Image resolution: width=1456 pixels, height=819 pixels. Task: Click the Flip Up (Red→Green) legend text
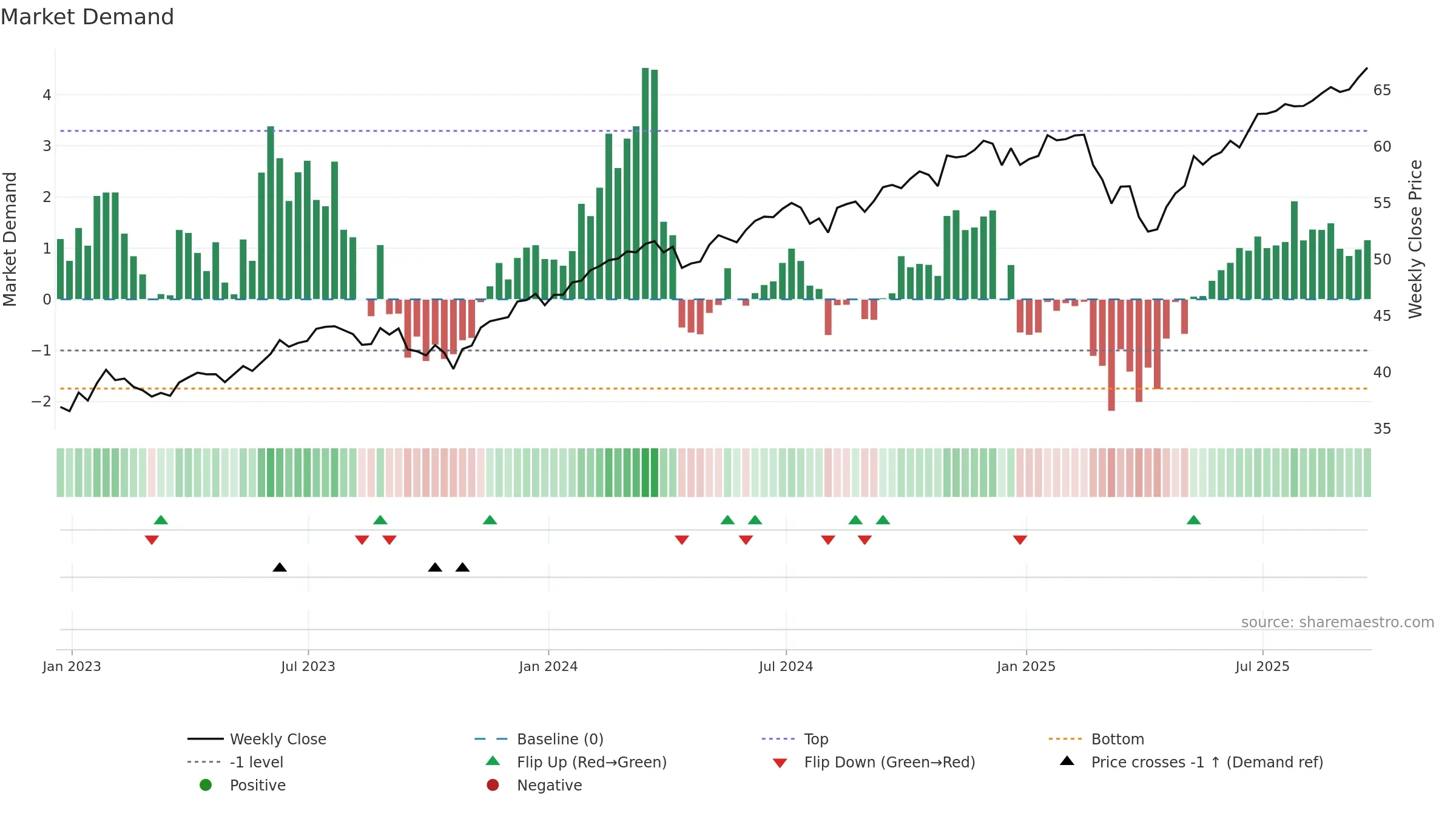(x=591, y=762)
